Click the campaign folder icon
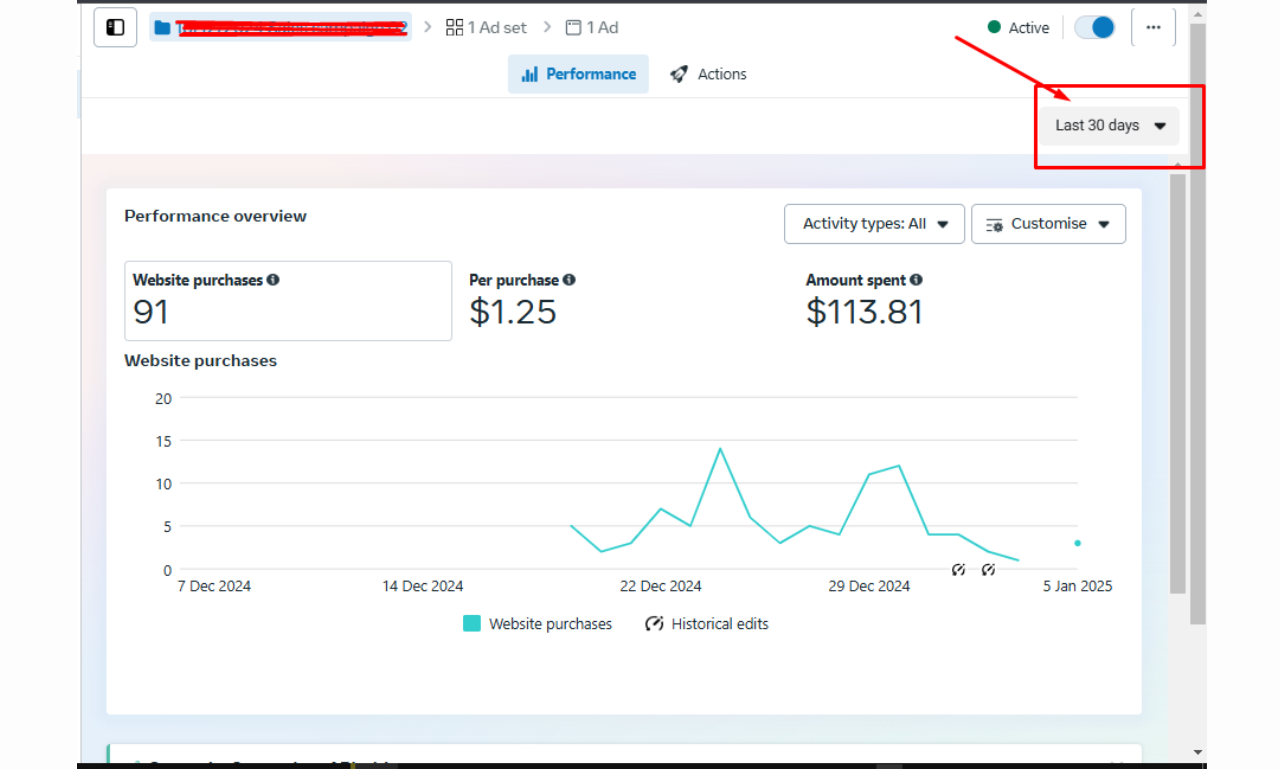1280x769 pixels. 163,27
